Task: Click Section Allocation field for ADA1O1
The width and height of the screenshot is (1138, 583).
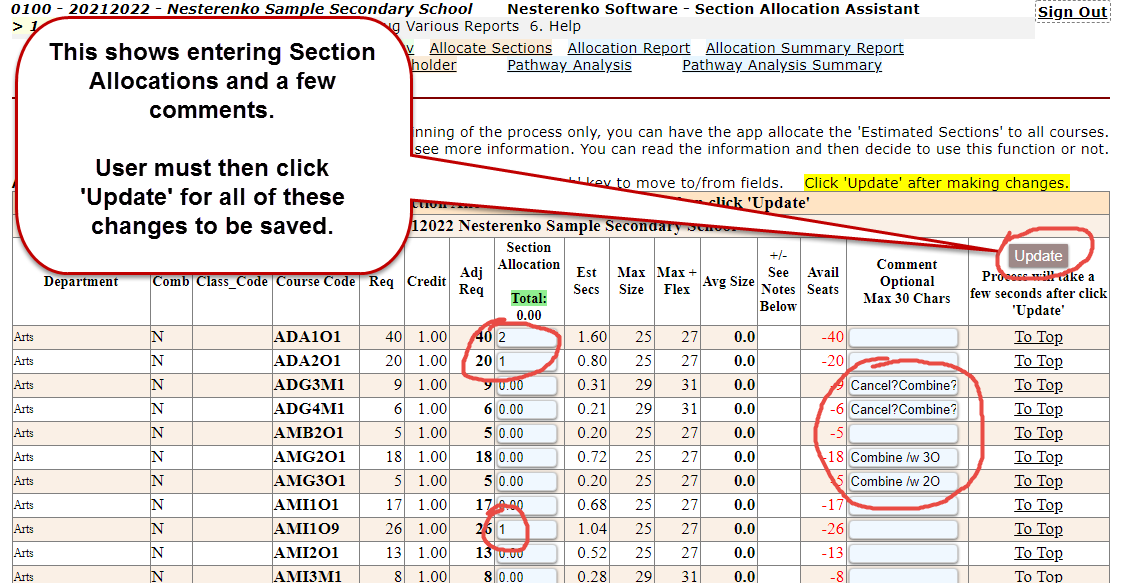Action: pyautogui.click(x=526, y=338)
